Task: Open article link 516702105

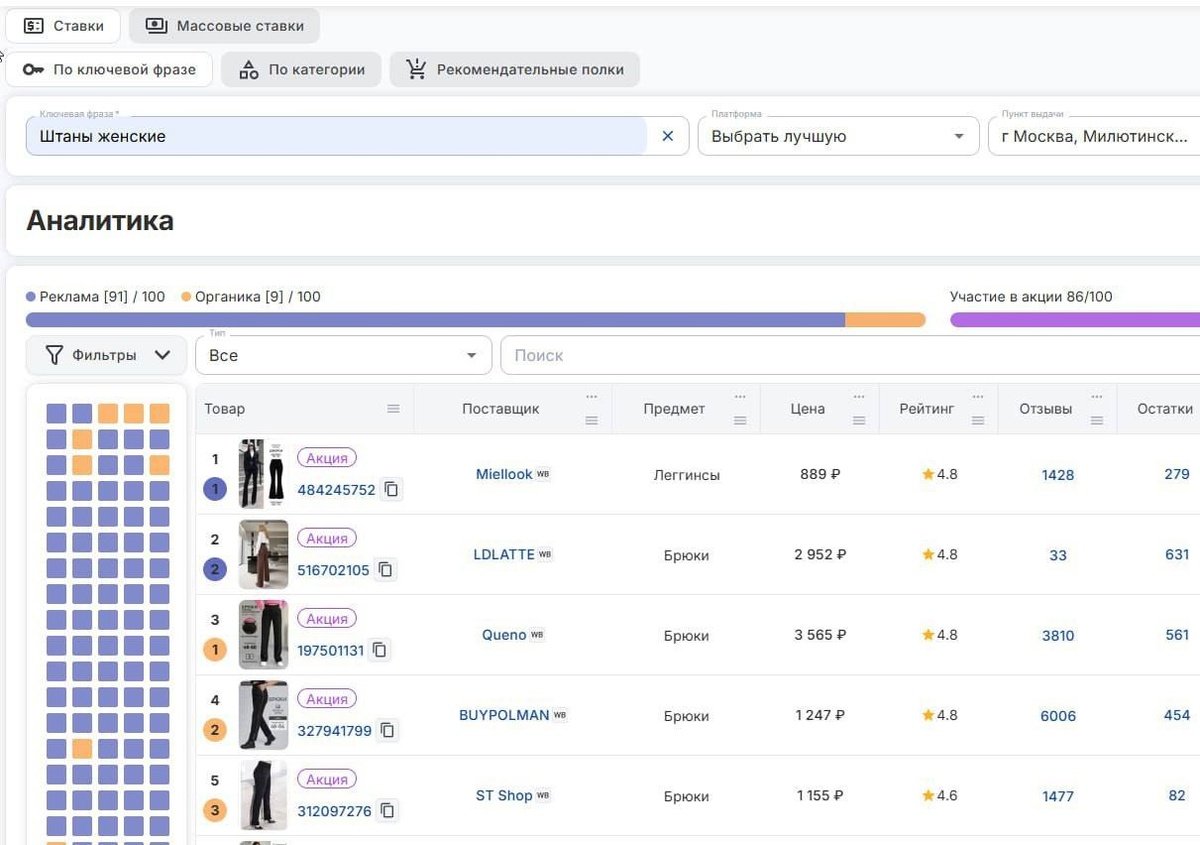Action: [333, 570]
